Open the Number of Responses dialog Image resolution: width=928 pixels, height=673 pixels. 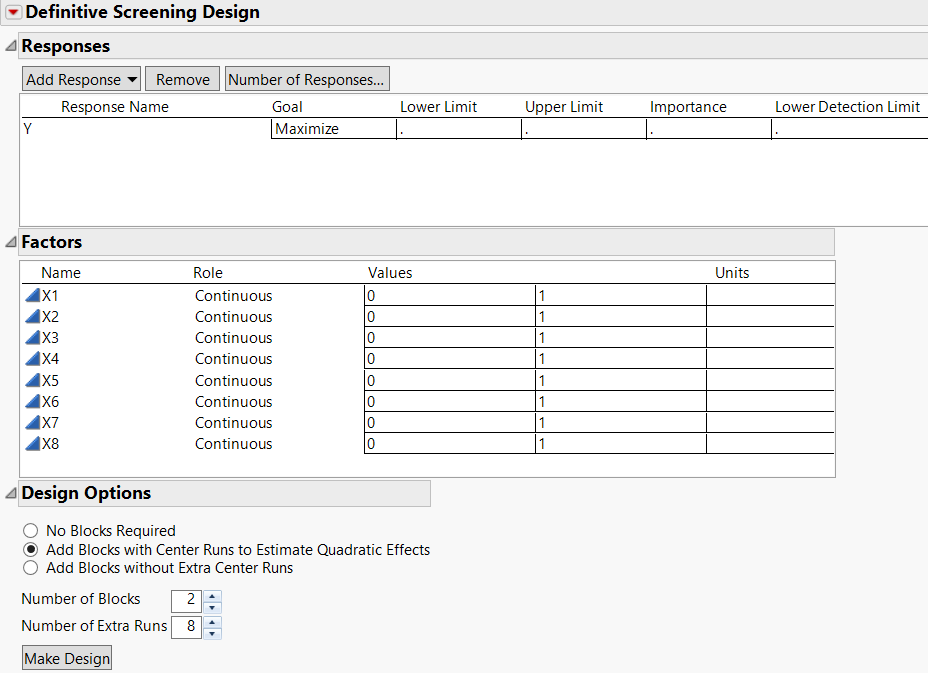click(x=307, y=79)
